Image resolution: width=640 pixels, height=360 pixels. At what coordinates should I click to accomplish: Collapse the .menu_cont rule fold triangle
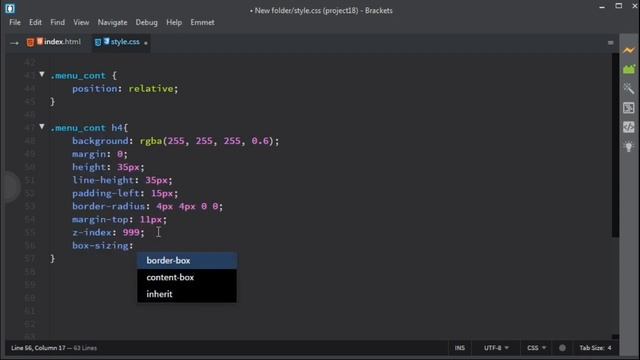pyautogui.click(x=42, y=74)
